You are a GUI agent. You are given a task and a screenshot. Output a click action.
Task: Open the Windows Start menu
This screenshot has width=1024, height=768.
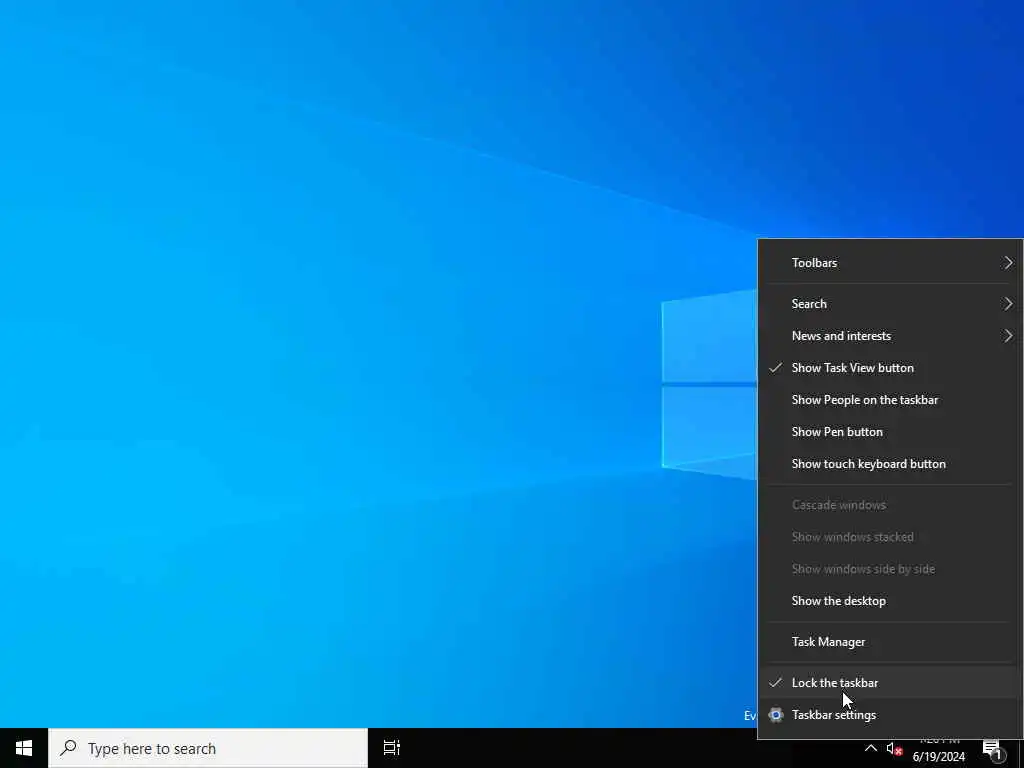point(24,748)
